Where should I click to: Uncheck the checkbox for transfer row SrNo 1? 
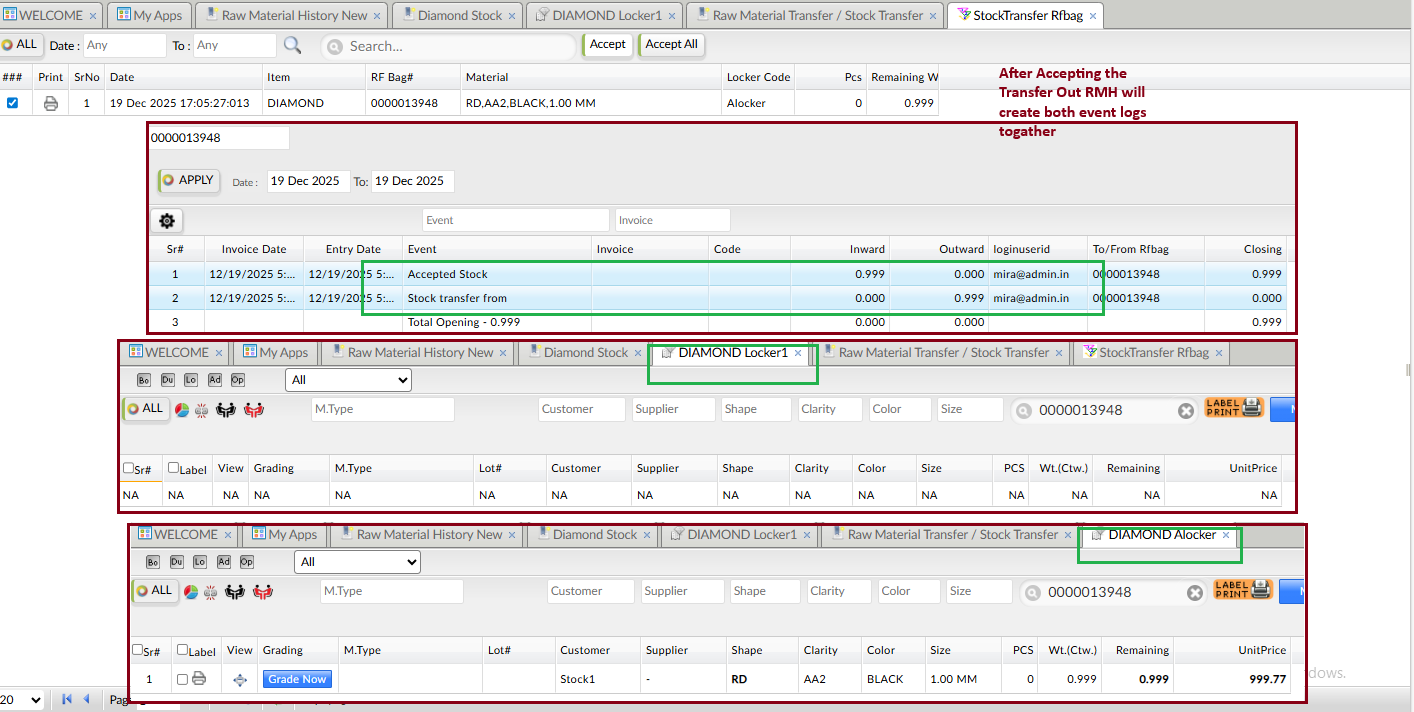(x=12, y=103)
